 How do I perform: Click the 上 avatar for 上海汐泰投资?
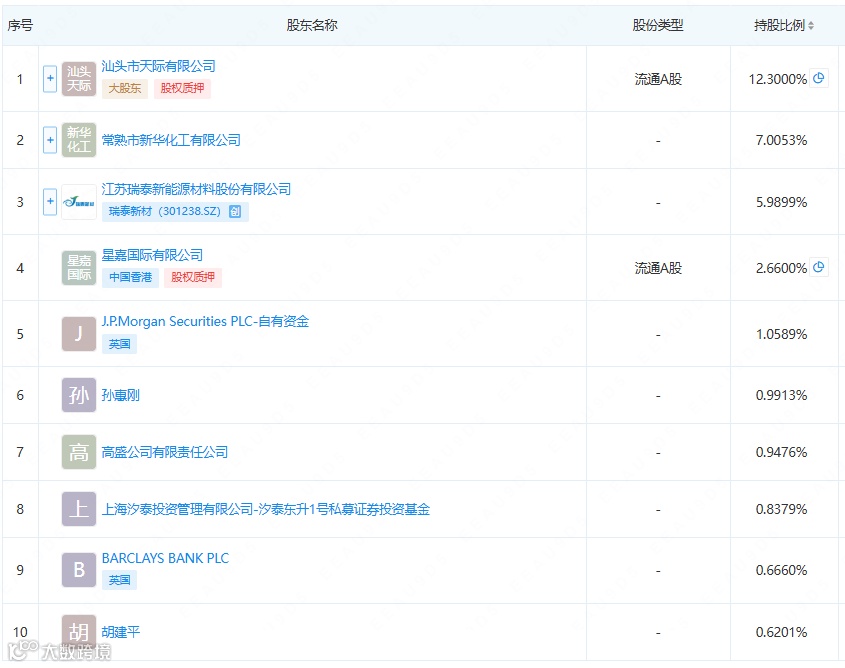tap(79, 509)
